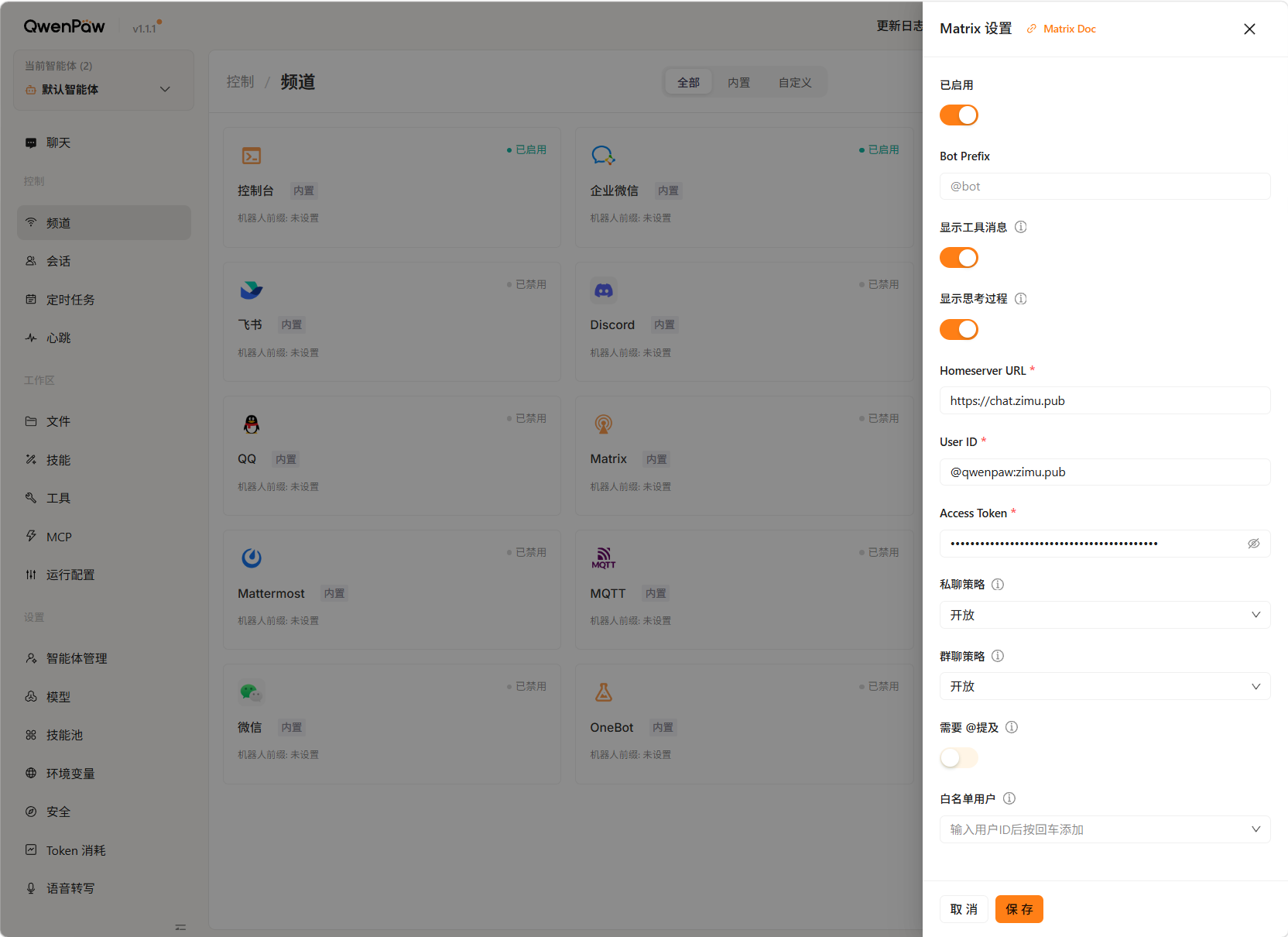
Task: Open the 技能池 sidebar menu item
Action: click(104, 735)
